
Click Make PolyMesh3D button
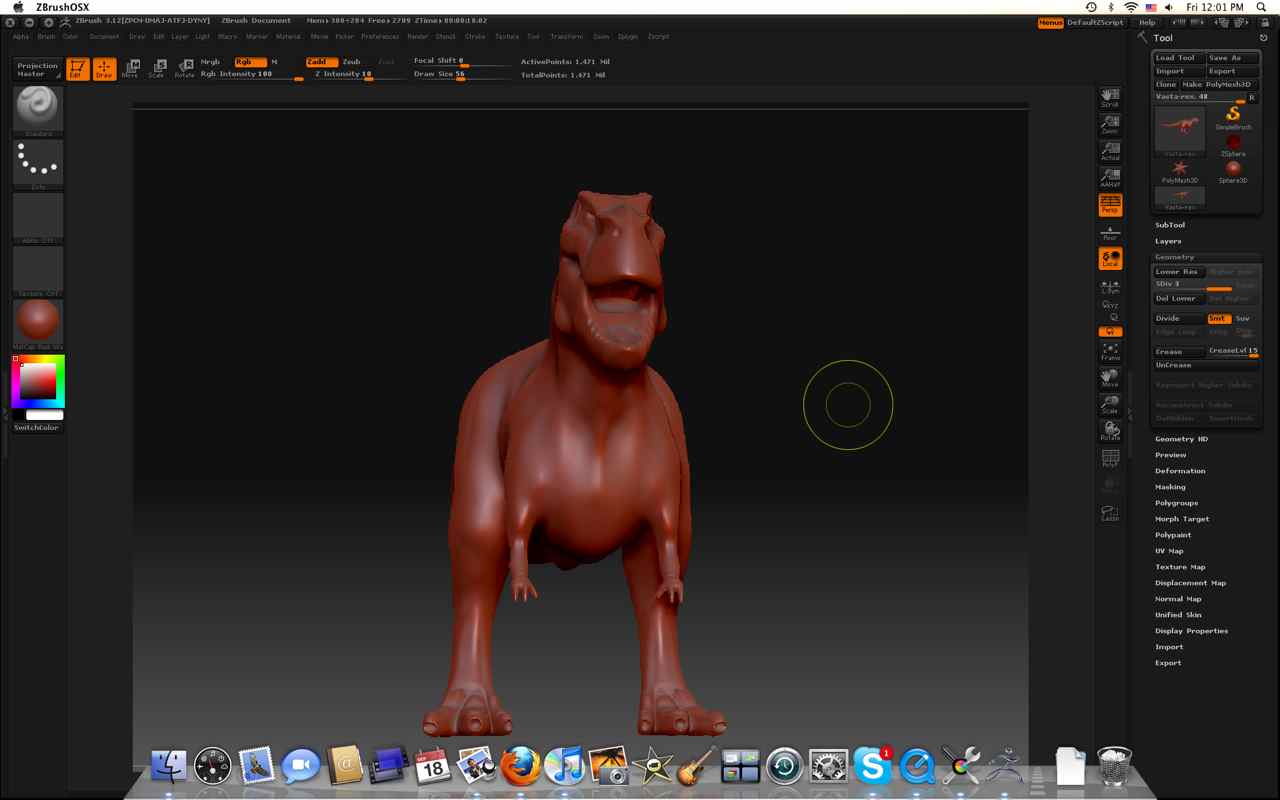tap(1220, 85)
